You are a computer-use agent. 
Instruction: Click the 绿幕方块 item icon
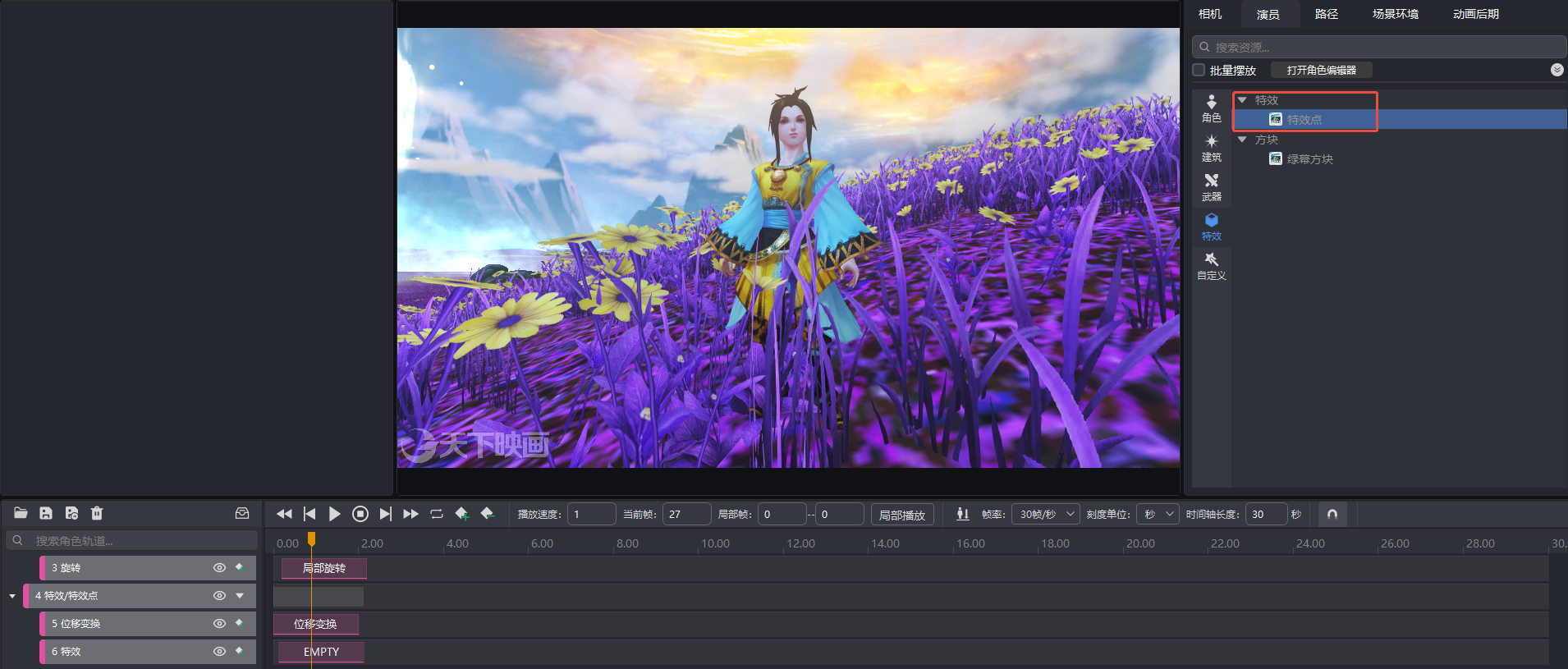1276,158
